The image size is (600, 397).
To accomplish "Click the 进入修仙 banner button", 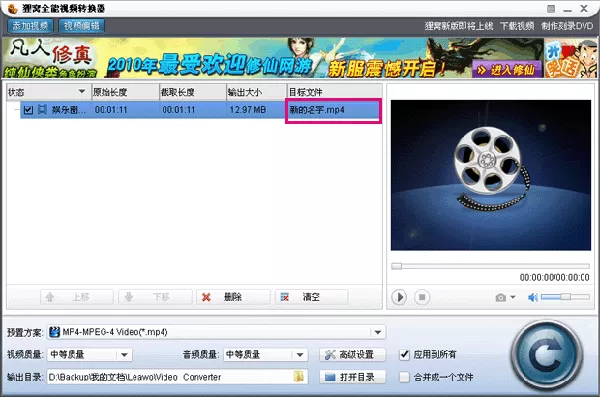I will click(x=507, y=70).
